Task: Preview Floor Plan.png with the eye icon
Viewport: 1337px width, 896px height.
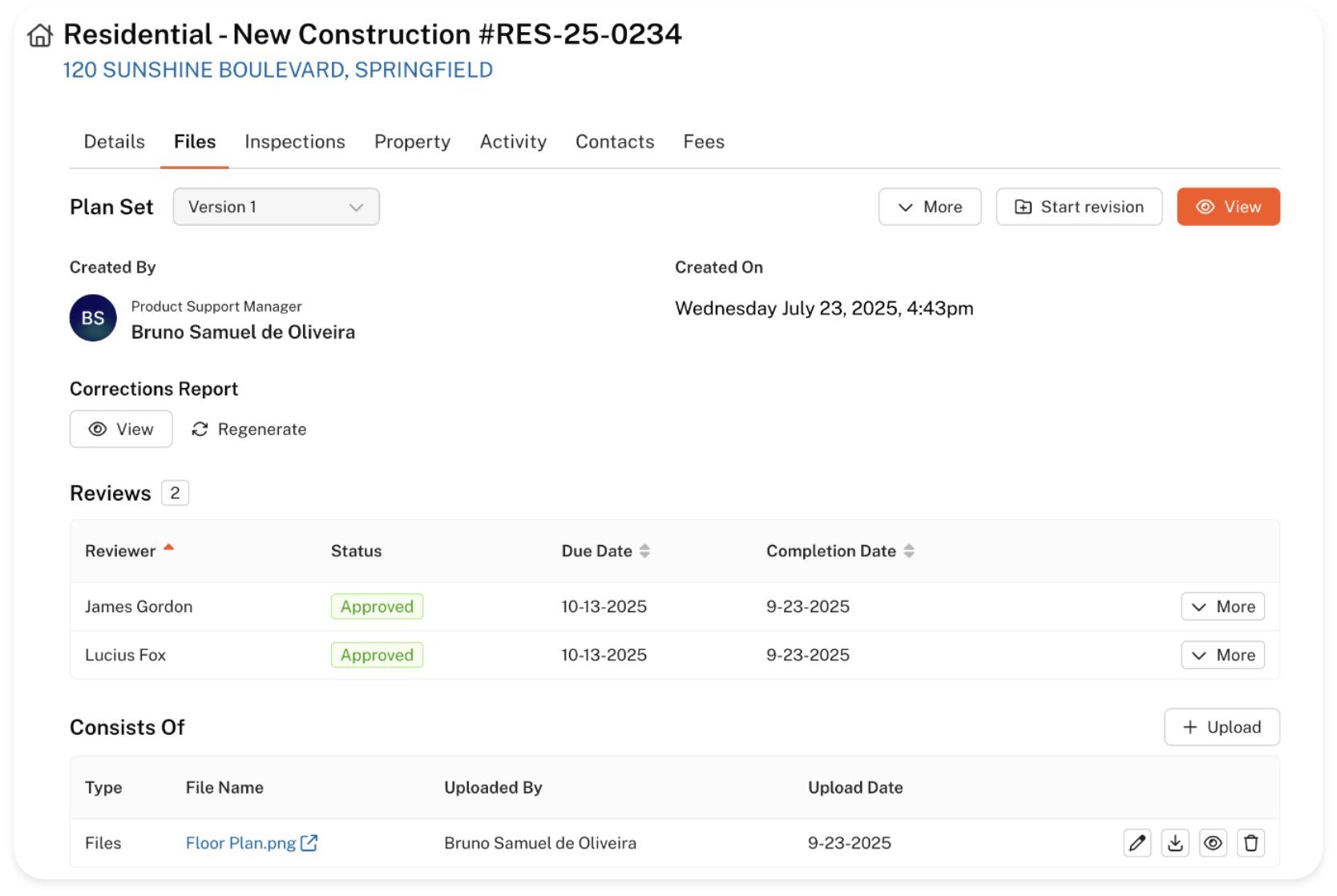Action: click(x=1213, y=843)
